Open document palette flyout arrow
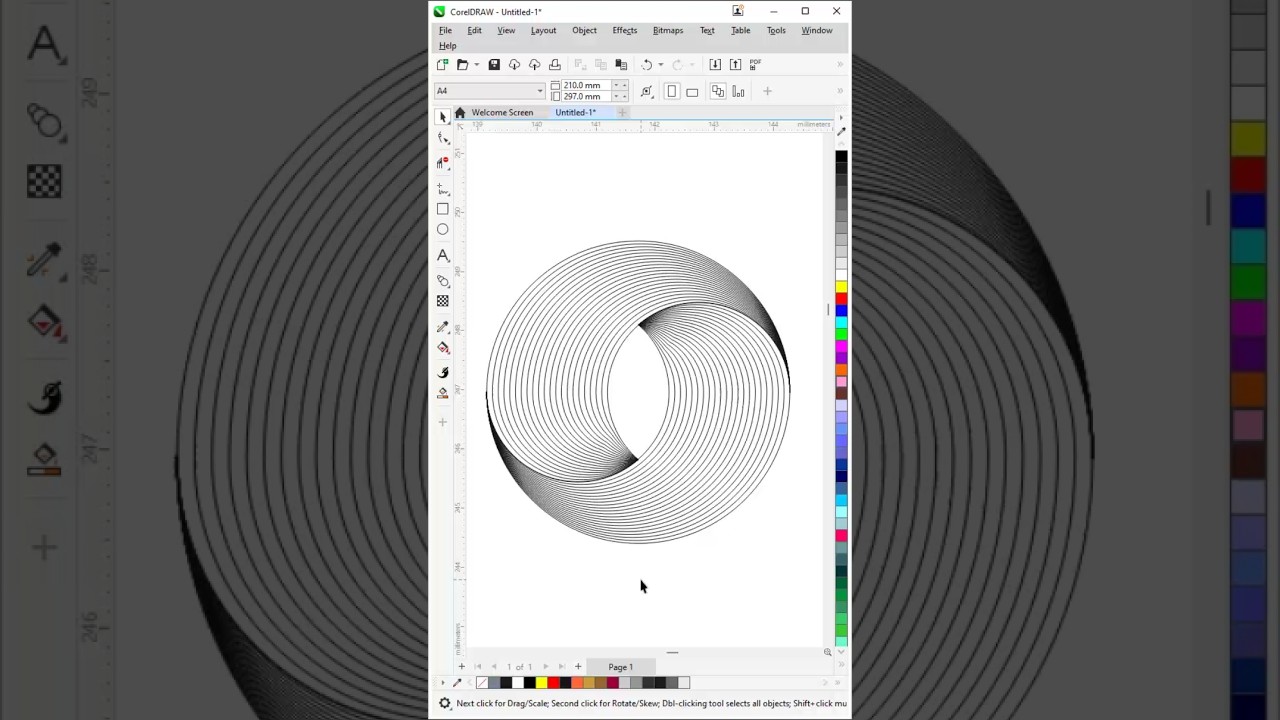The image size is (1280, 720). click(443, 683)
